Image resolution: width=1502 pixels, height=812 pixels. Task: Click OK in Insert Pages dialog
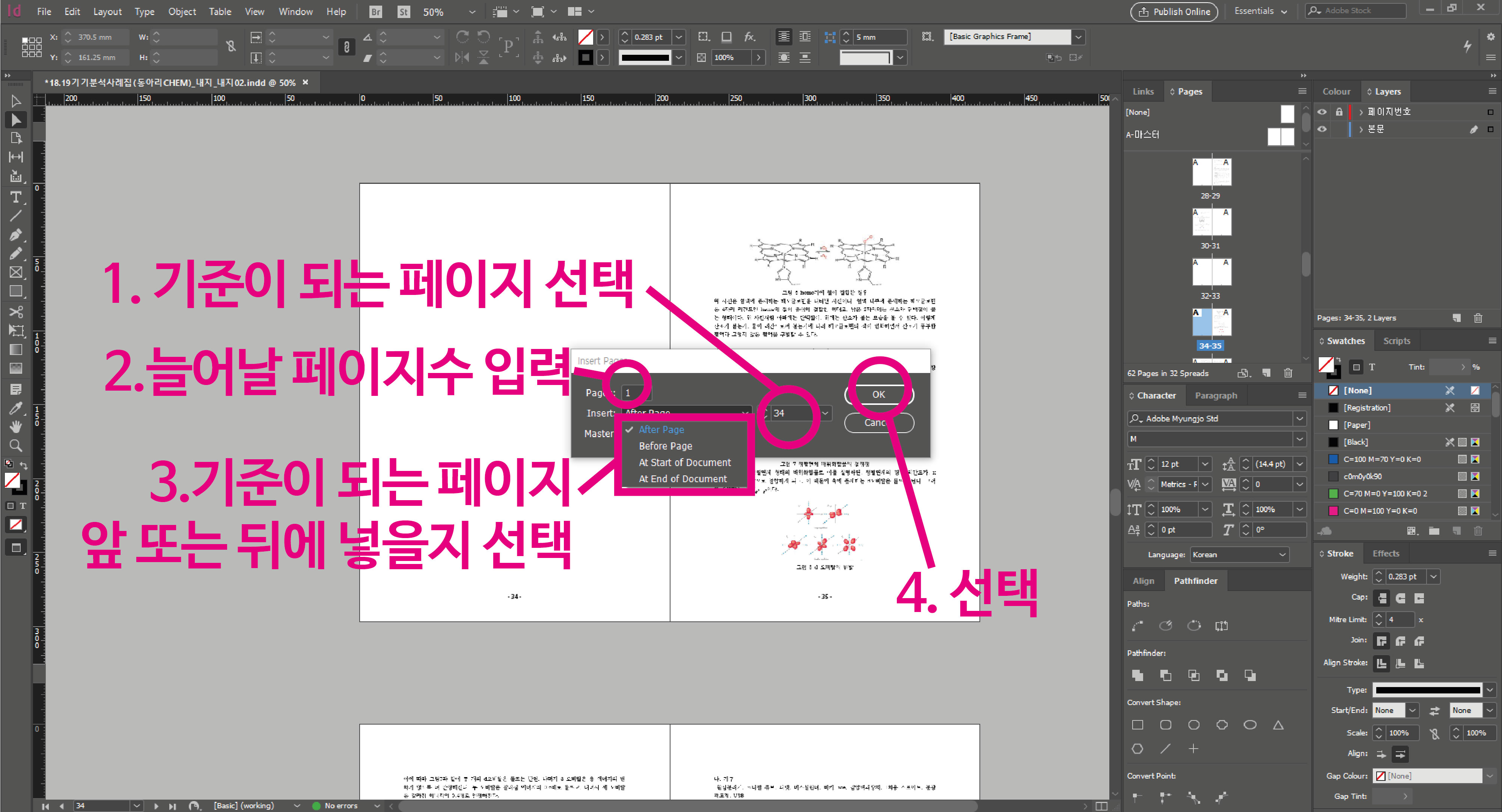point(879,395)
